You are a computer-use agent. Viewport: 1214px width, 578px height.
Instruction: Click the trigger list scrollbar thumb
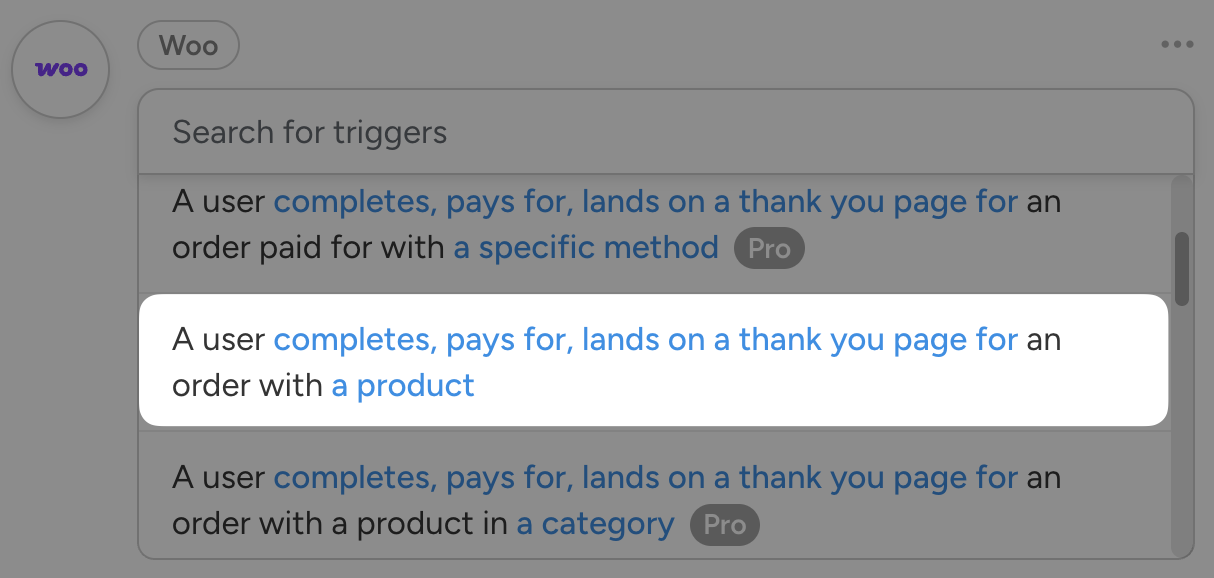pyautogui.click(x=1181, y=268)
